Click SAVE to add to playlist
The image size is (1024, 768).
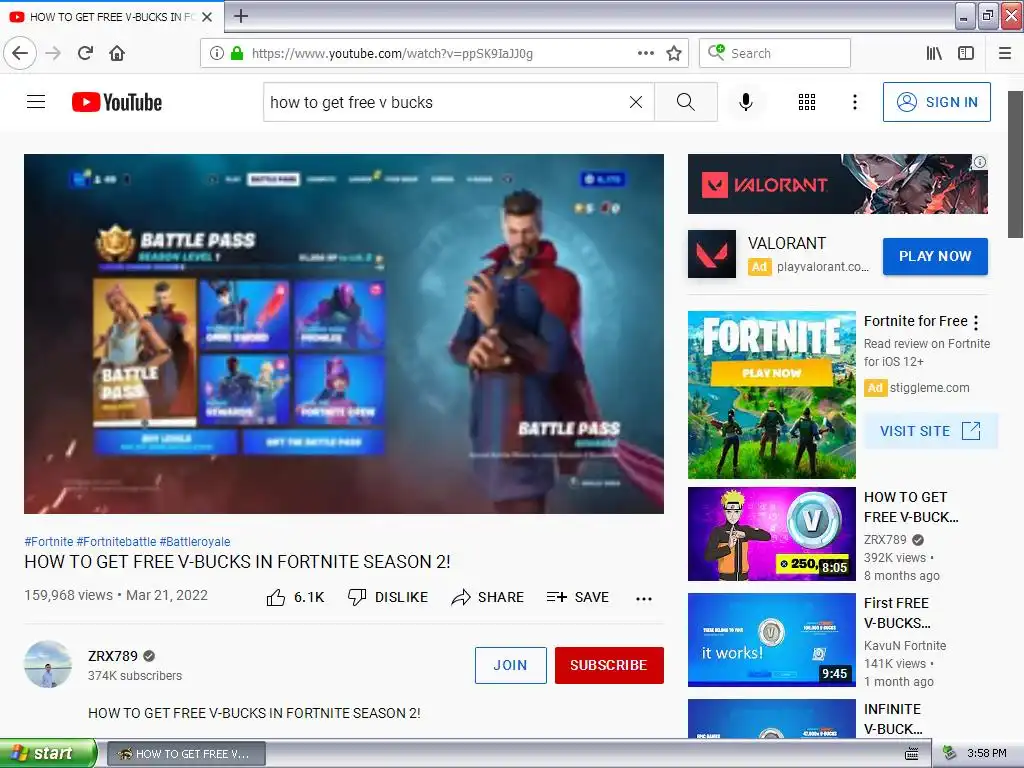point(577,597)
